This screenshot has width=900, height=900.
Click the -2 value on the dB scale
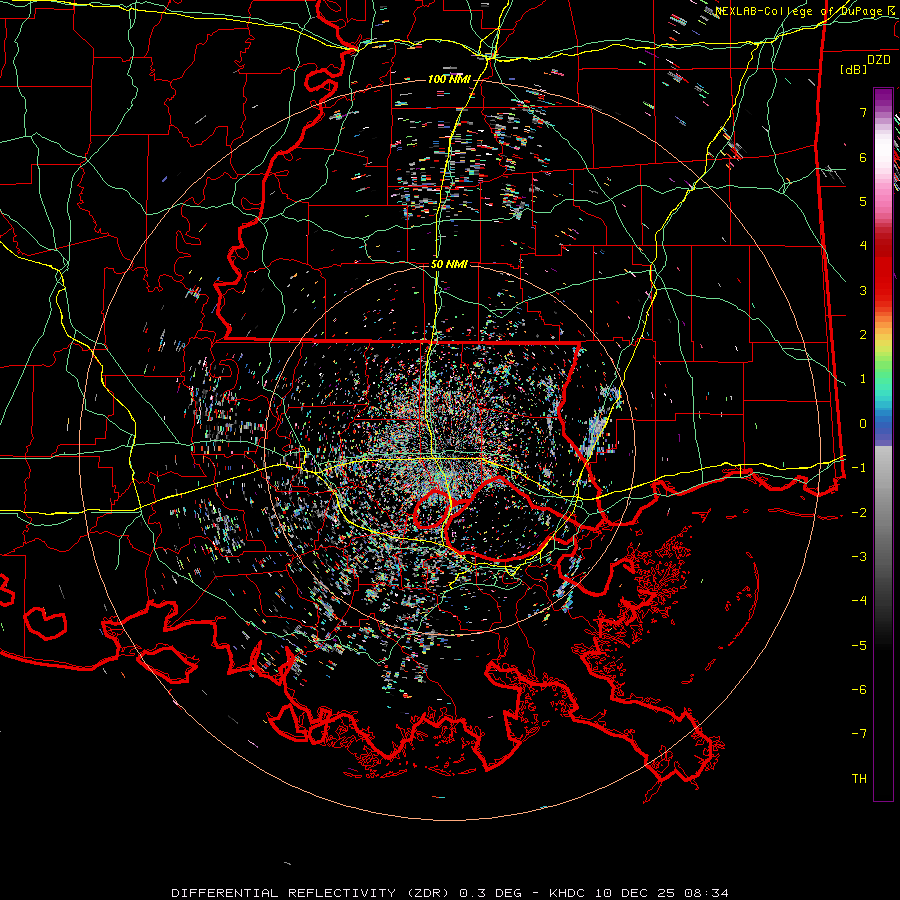point(859,513)
